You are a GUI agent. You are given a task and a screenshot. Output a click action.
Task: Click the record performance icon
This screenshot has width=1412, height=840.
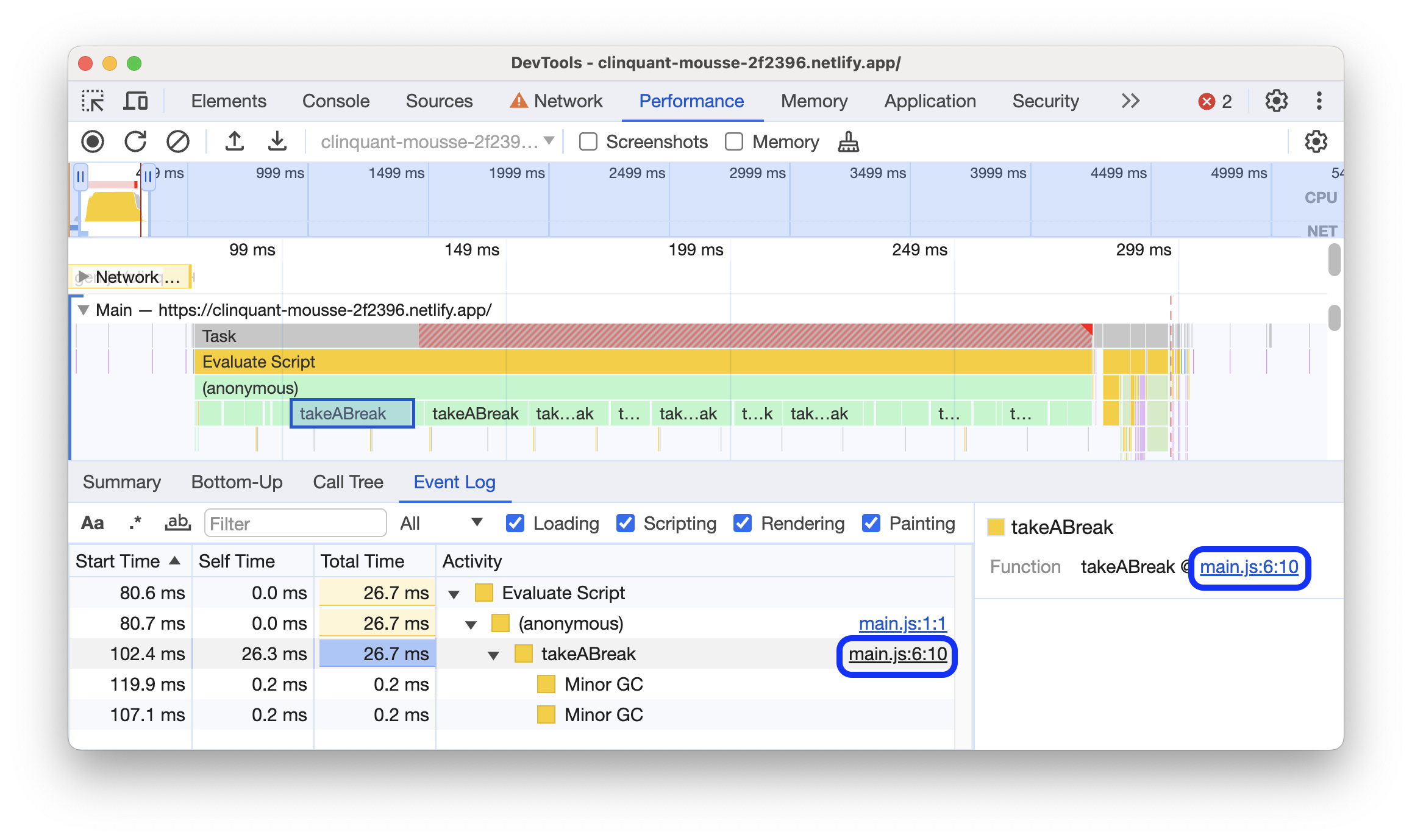point(94,141)
